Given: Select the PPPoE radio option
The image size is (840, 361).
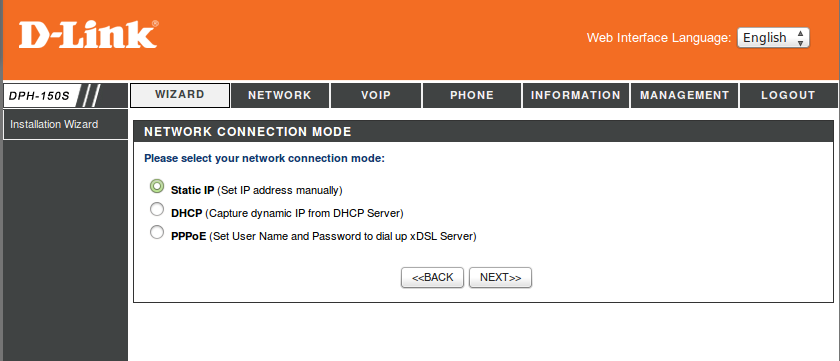Looking at the screenshot, I should (157, 232).
